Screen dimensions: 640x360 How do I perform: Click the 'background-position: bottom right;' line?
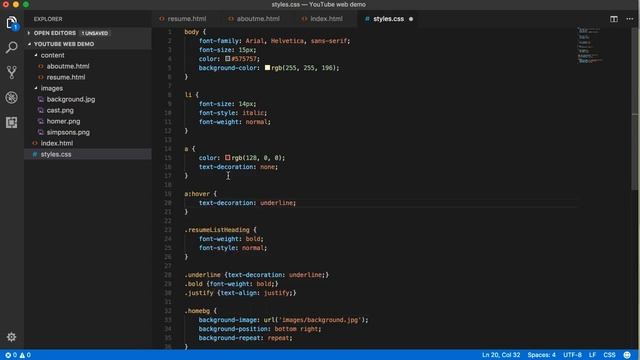click(260, 329)
